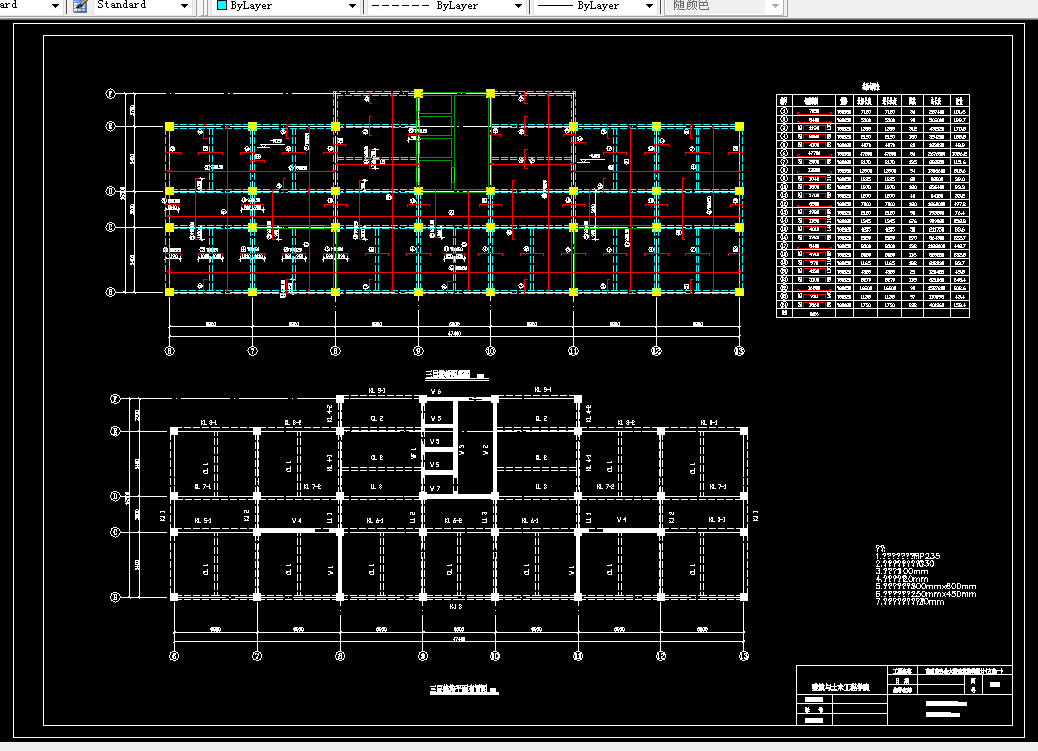Image resolution: width=1038 pixels, height=751 pixels.
Task: Select note line ending in "300mmx600mm"
Action: pos(925,587)
